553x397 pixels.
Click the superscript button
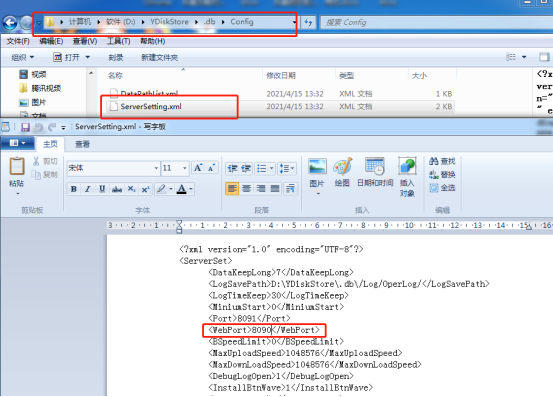(x=145, y=189)
